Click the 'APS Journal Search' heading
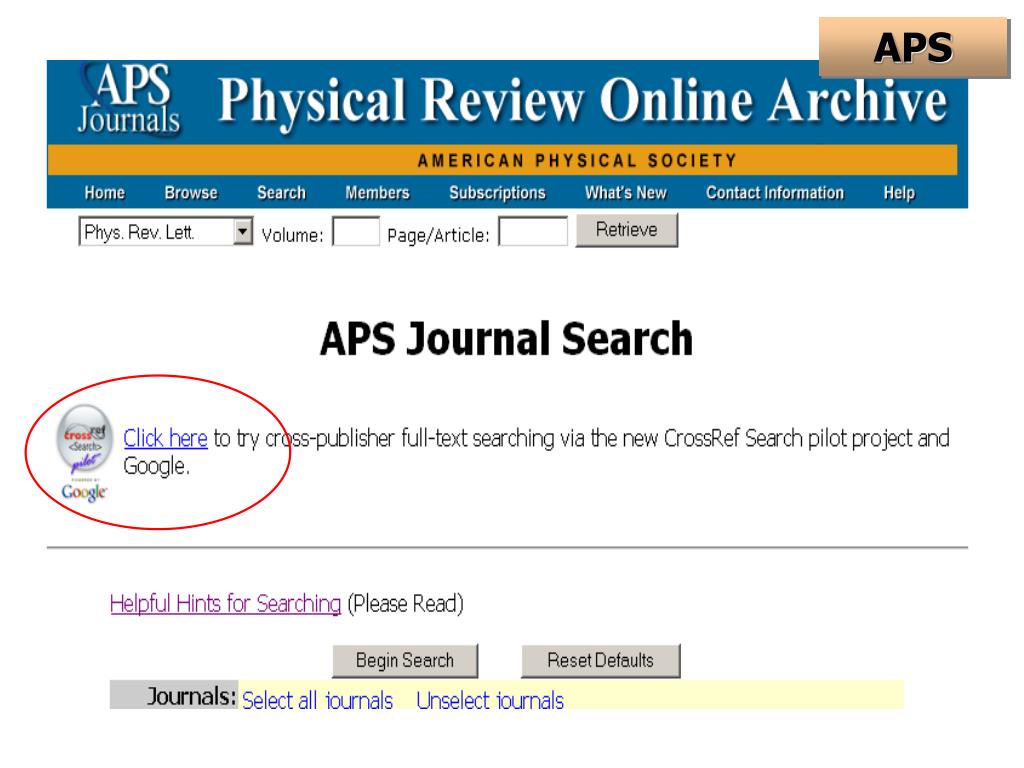The height and width of the screenshot is (768, 1024). (506, 338)
